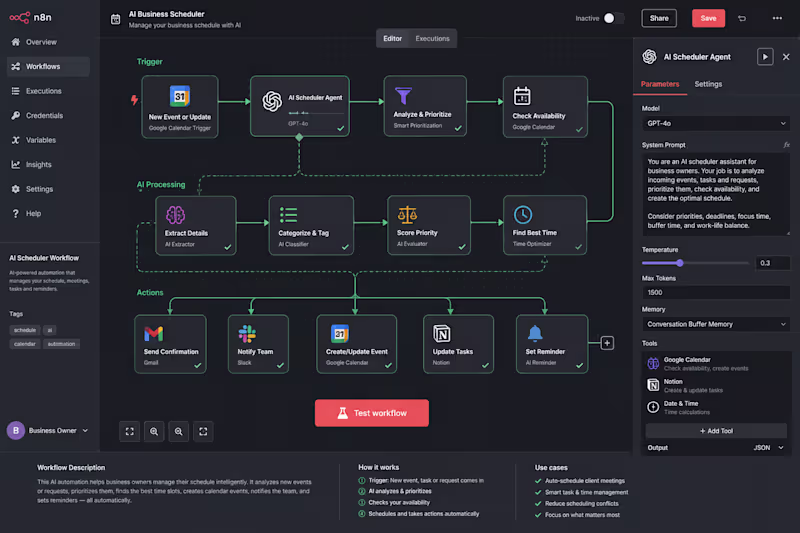This screenshot has width=800, height=533.
Task: Click the System Prompt text area
Action: (x=716, y=194)
